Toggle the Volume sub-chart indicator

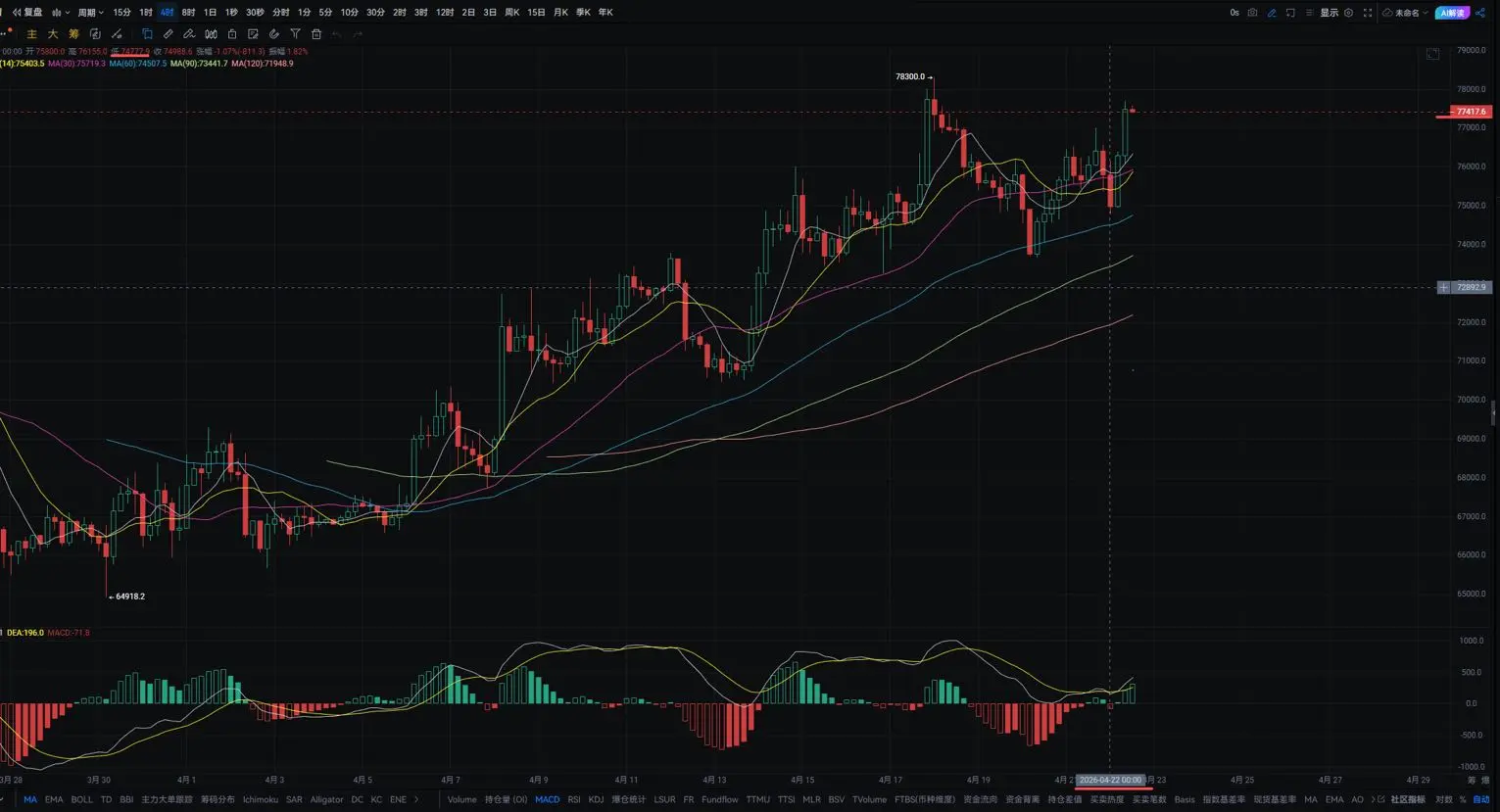click(461, 799)
